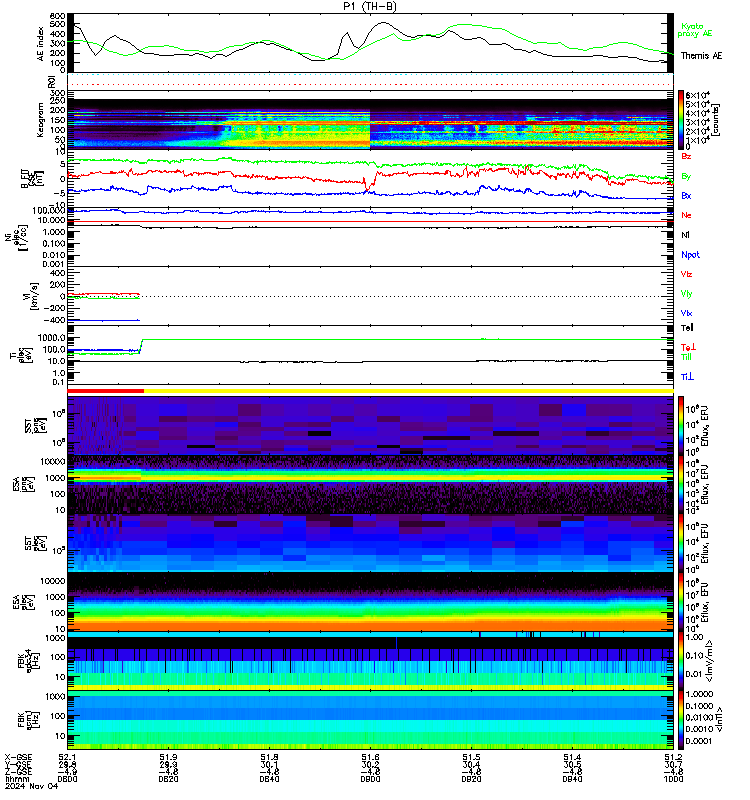The image size is (750, 800).
Task: Click the '0900' time tick label
Action: tap(370, 779)
